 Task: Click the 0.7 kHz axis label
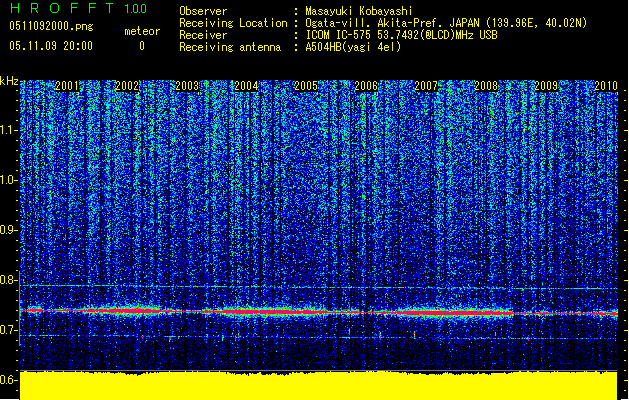(9, 330)
